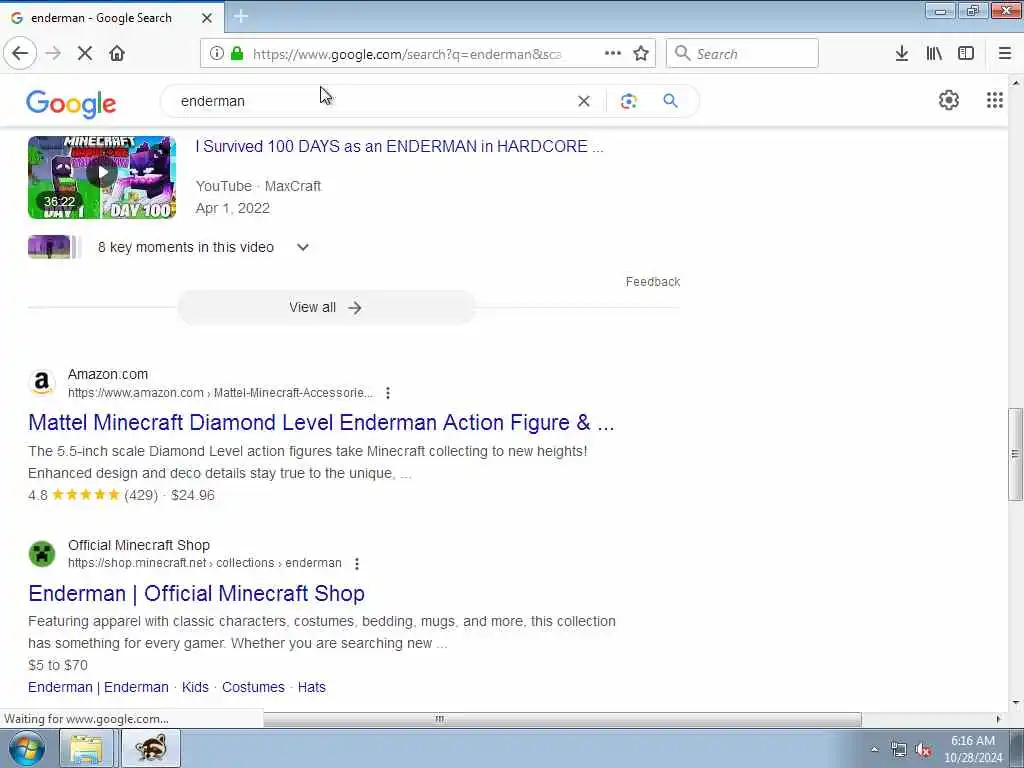The width and height of the screenshot is (1024, 768).
Task: Click the Official Minecraft Shop creeper favicon
Action: (42, 554)
